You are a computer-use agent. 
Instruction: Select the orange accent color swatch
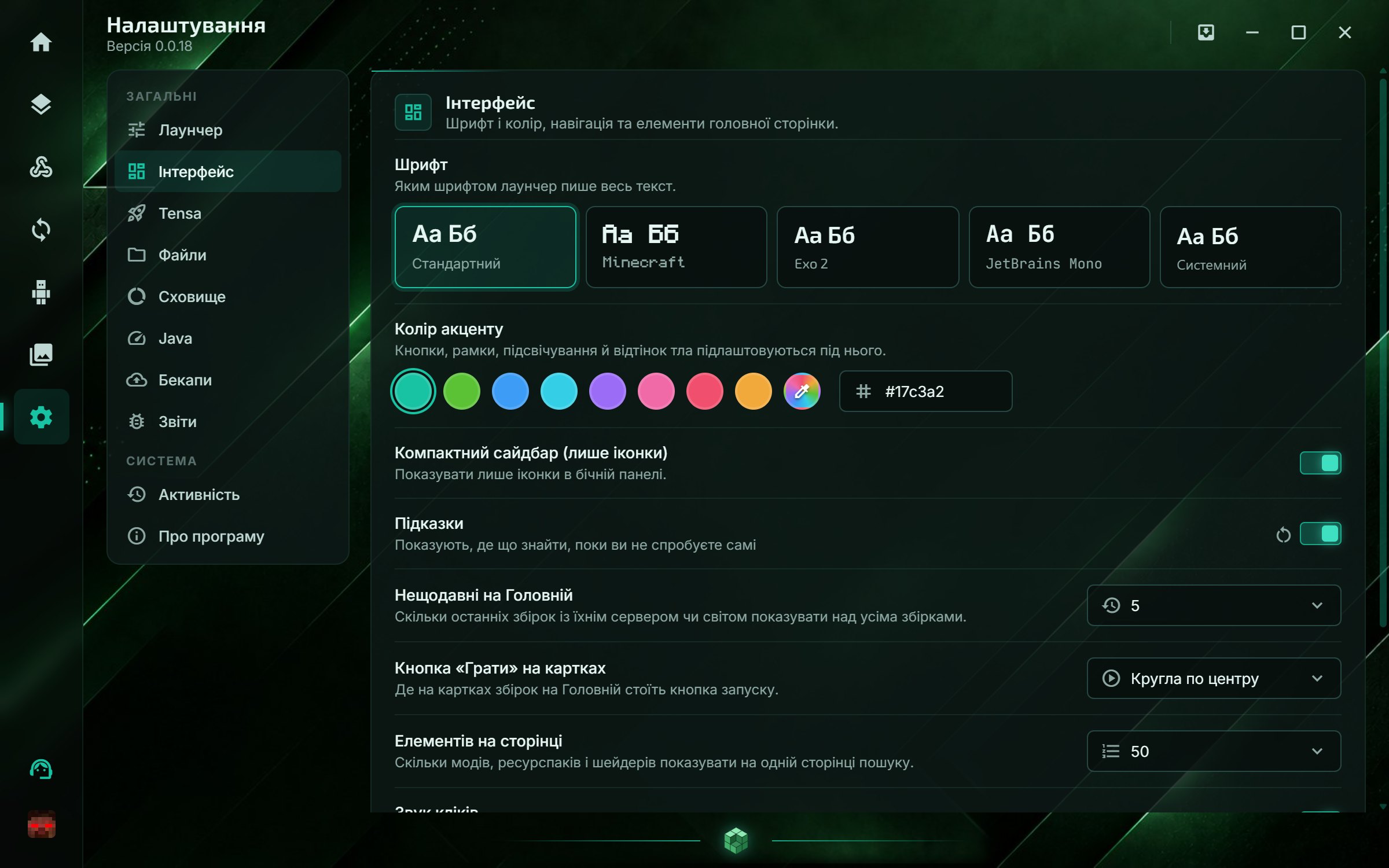(754, 391)
